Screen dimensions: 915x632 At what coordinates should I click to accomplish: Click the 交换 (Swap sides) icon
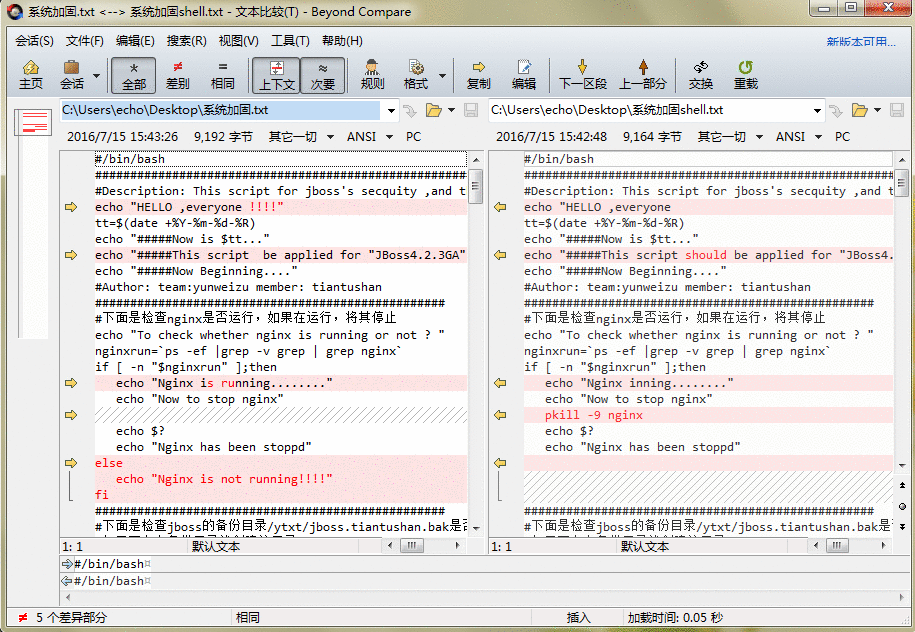(701, 75)
